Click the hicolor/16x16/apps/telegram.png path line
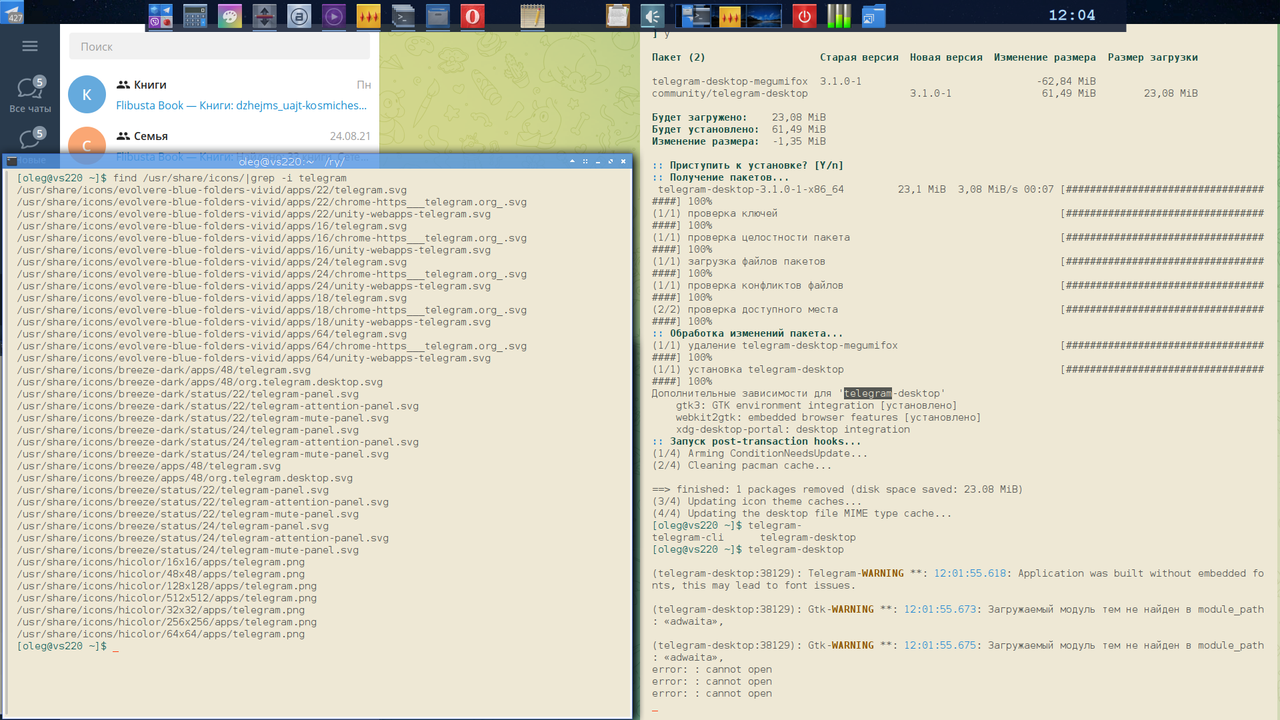Screen dimensions: 1280x720 (x=161, y=562)
